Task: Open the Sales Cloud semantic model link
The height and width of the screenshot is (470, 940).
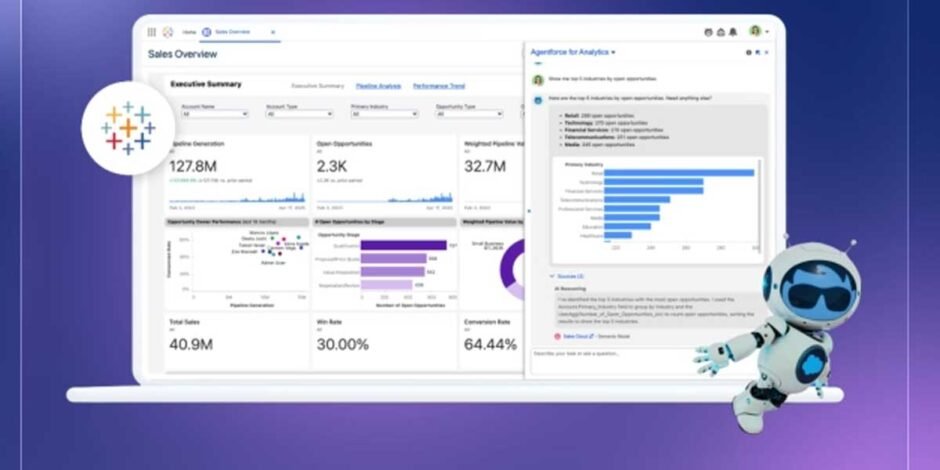Action: tap(577, 337)
